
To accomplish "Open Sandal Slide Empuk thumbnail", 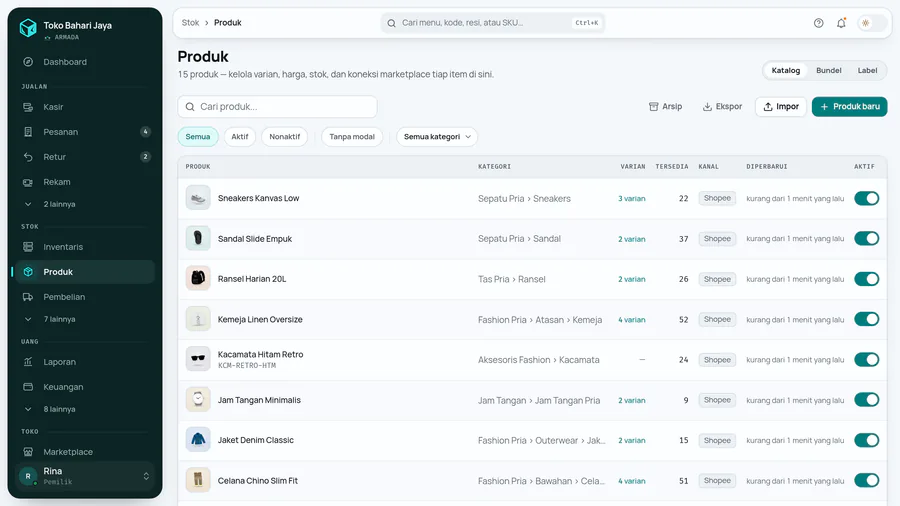I will [198, 239].
